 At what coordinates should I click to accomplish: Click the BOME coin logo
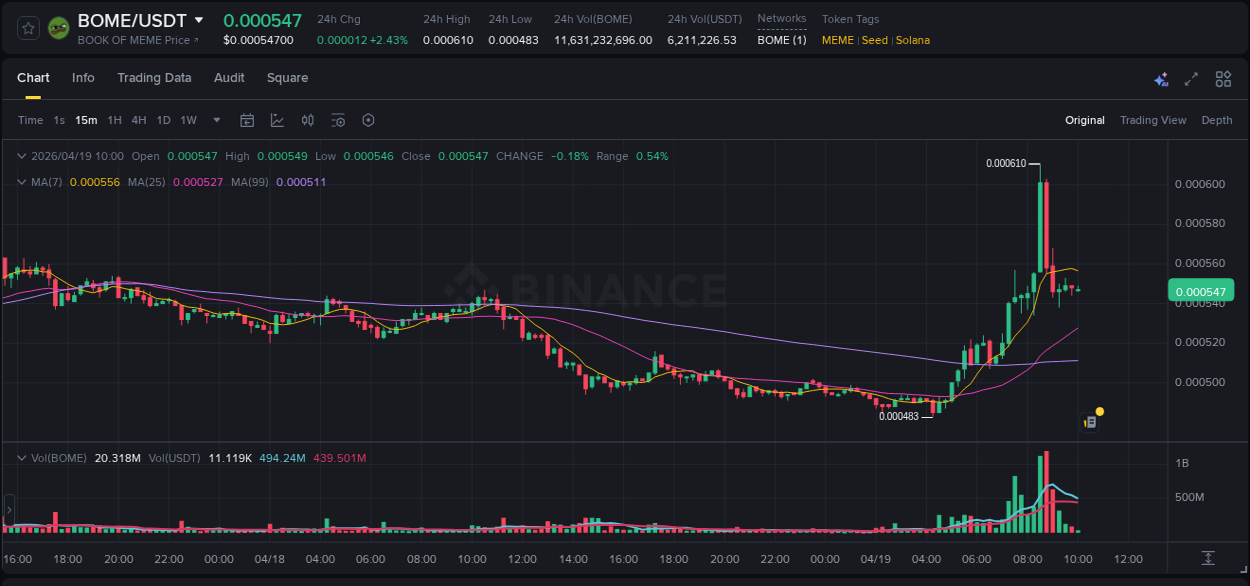[x=60, y=27]
